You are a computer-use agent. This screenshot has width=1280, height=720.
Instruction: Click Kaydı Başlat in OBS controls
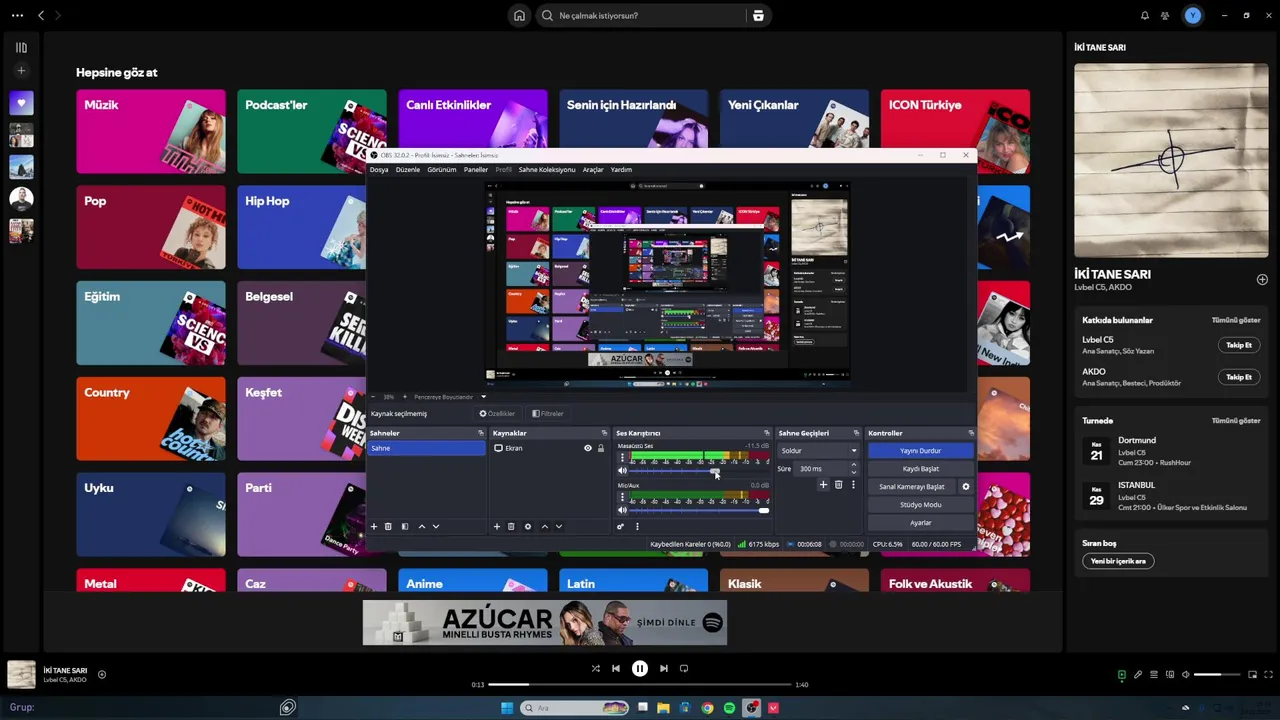[x=921, y=469]
